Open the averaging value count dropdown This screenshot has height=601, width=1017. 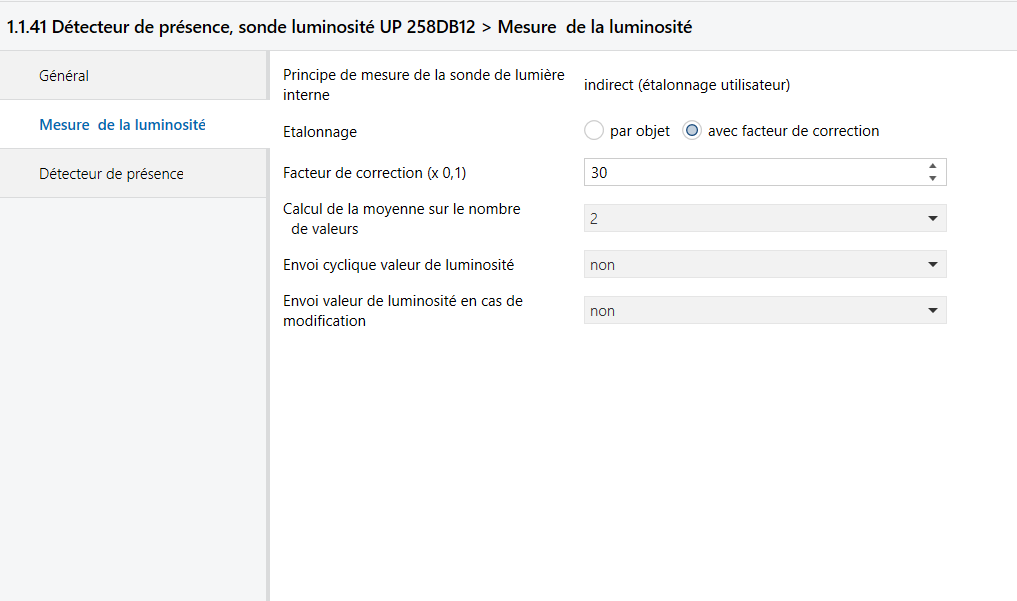(765, 218)
